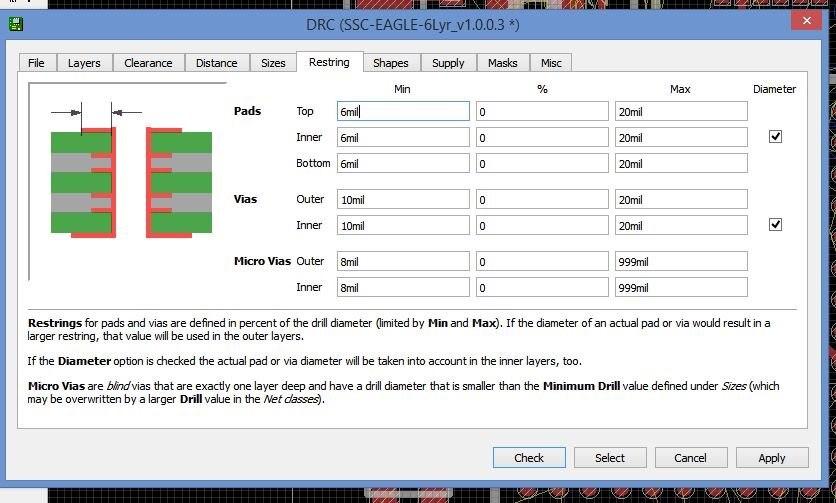Click the 'Pads' section label
The width and height of the screenshot is (836, 503).
point(247,111)
